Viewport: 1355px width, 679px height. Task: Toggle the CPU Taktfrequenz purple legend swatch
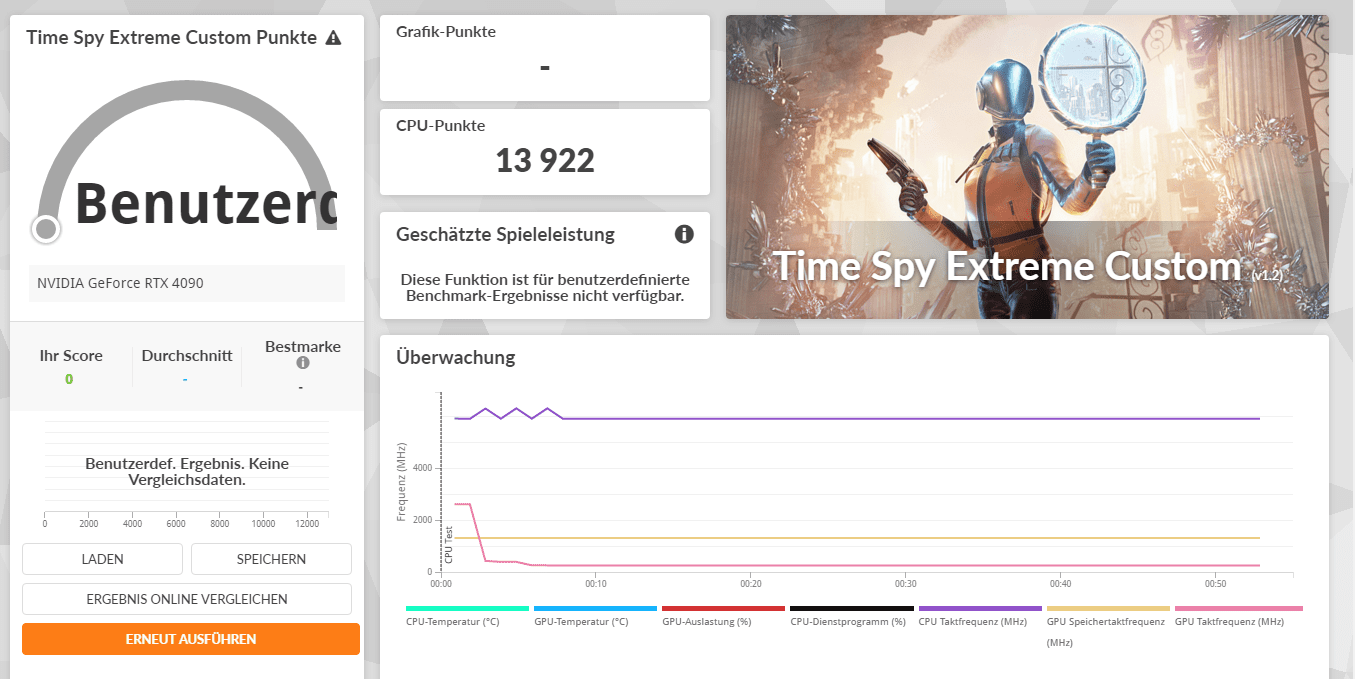980,608
